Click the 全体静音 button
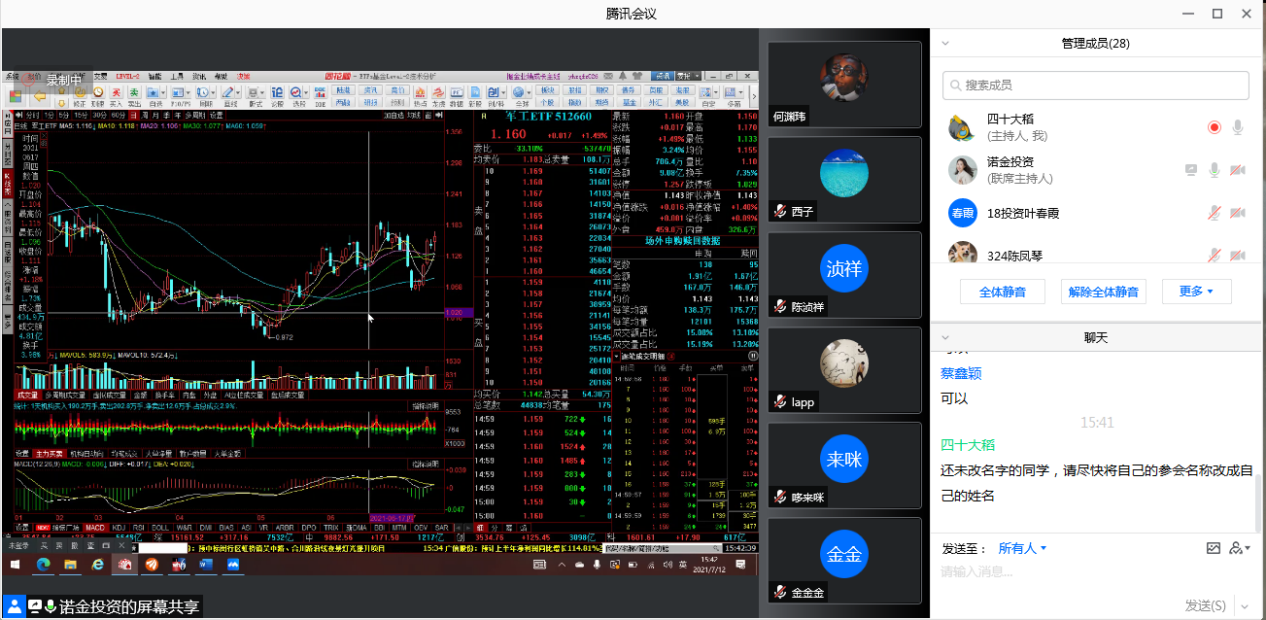Image resolution: width=1266 pixels, height=620 pixels. 1002,291
